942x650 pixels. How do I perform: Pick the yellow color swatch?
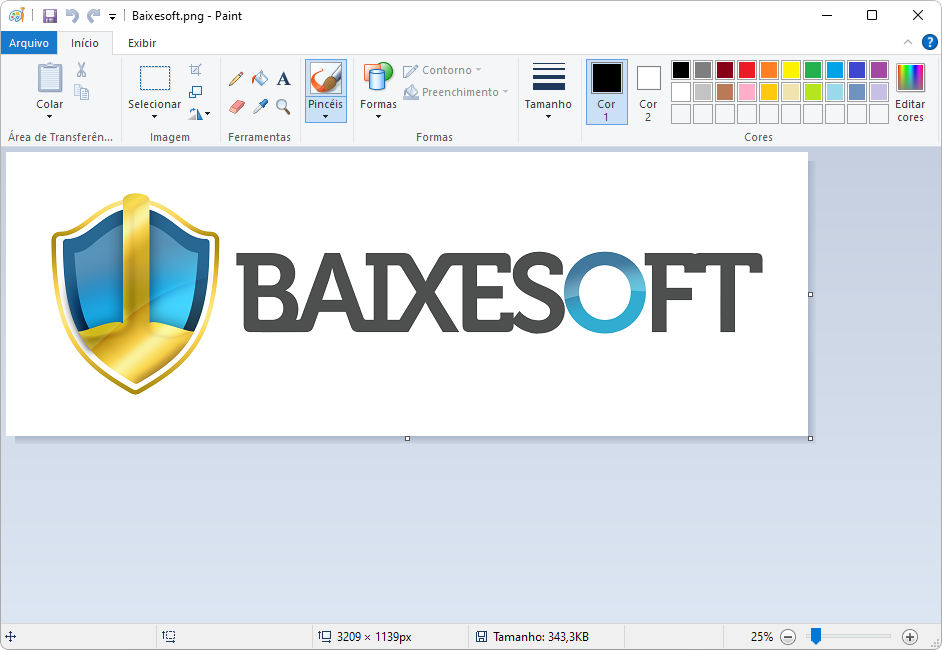tap(791, 70)
